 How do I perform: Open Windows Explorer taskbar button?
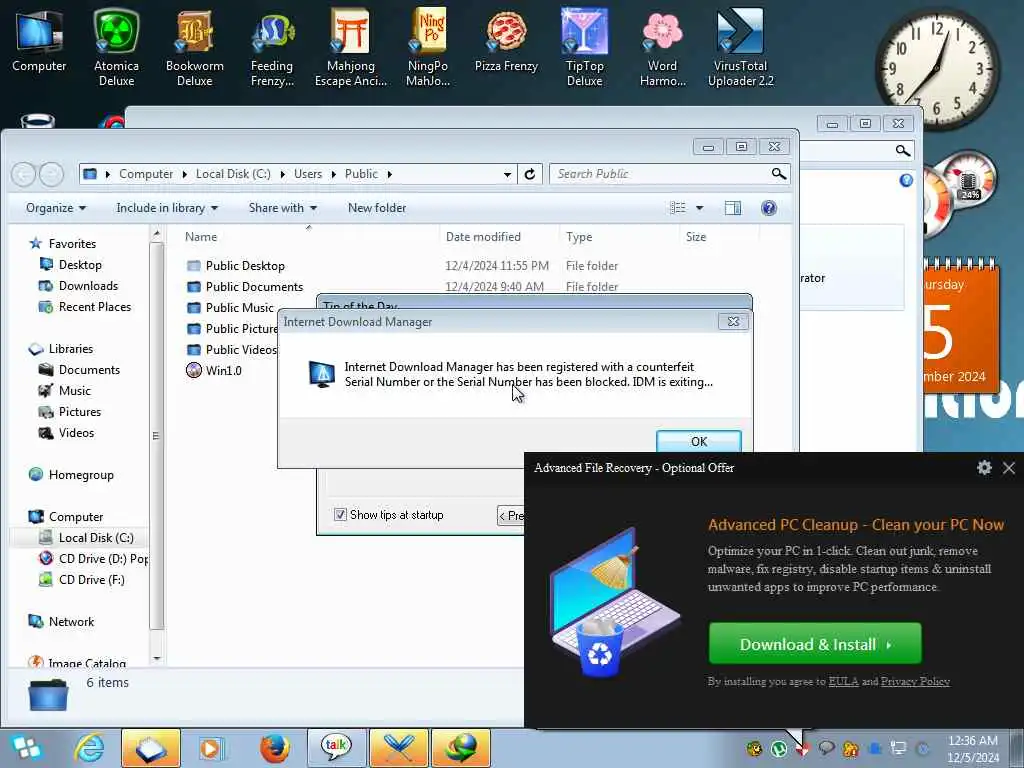(x=150, y=748)
